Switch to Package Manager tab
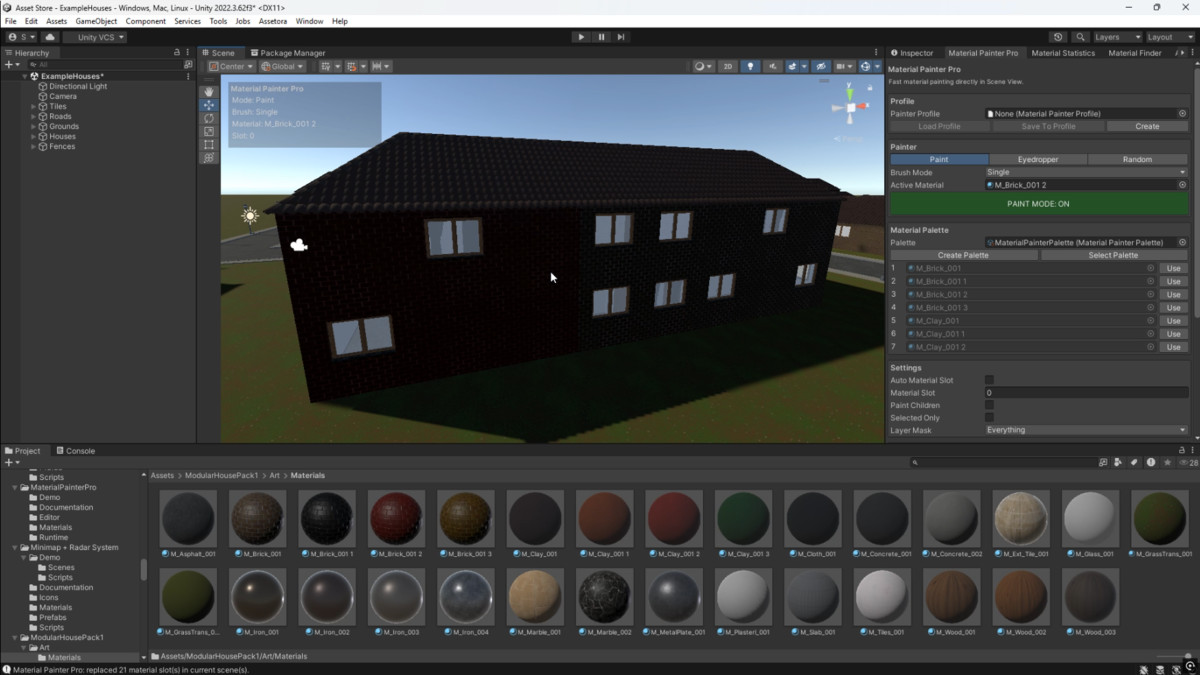The image size is (1200, 675). [x=288, y=53]
